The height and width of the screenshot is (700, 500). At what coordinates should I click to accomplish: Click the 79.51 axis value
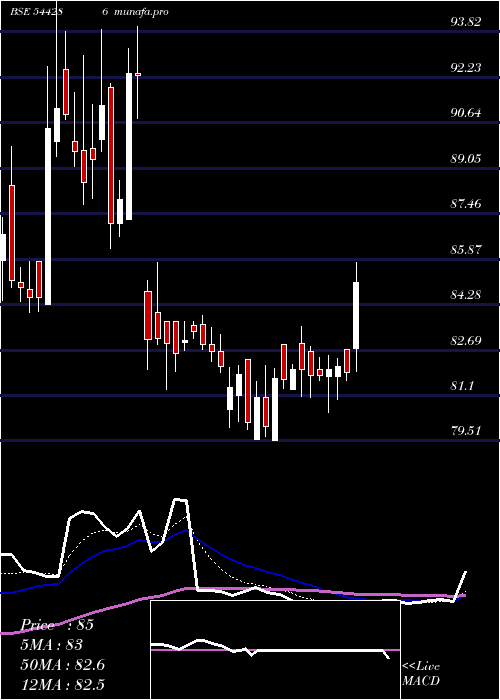click(466, 431)
